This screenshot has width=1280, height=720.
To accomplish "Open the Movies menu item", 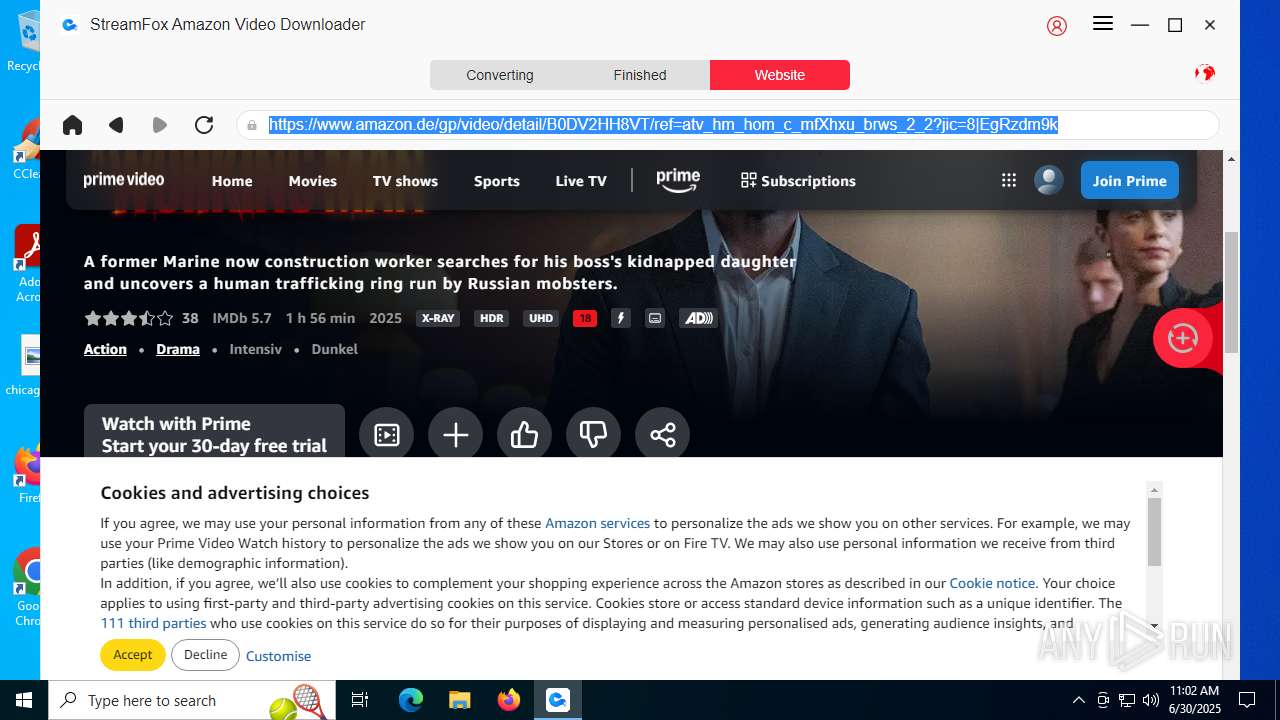I will (x=313, y=181).
